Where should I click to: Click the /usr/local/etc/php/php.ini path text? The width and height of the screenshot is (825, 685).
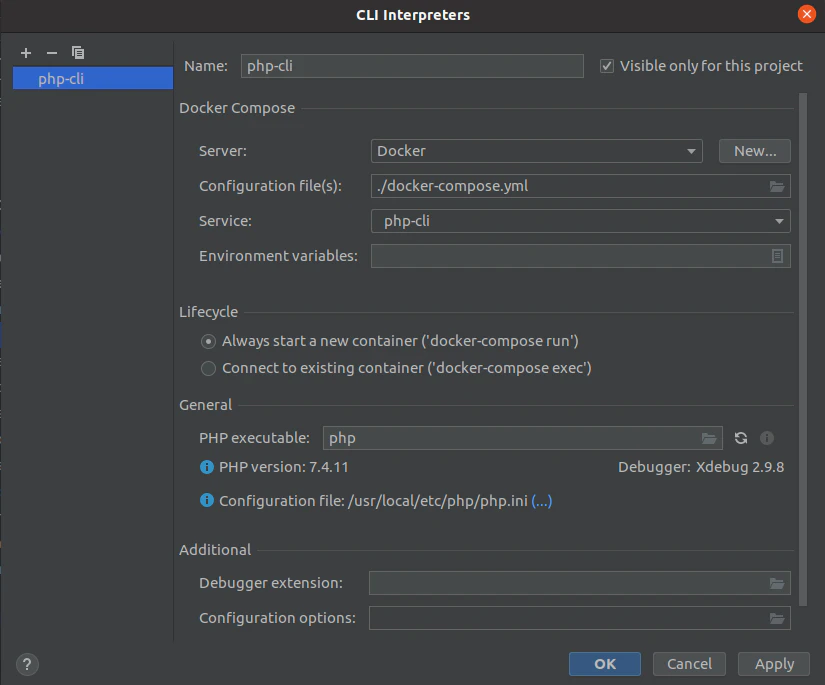pos(438,501)
